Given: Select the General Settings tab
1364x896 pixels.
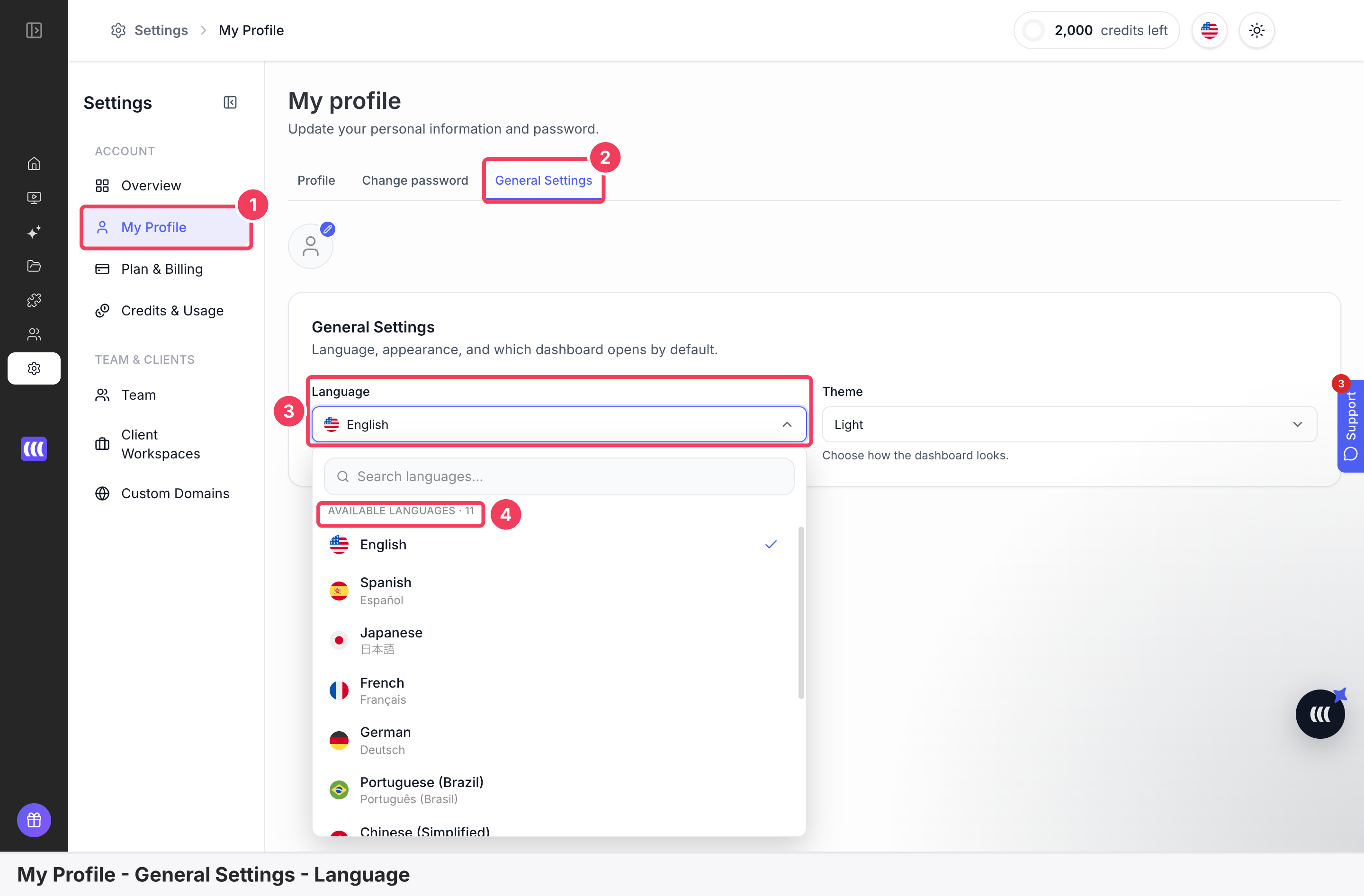Looking at the screenshot, I should pyautogui.click(x=543, y=180).
